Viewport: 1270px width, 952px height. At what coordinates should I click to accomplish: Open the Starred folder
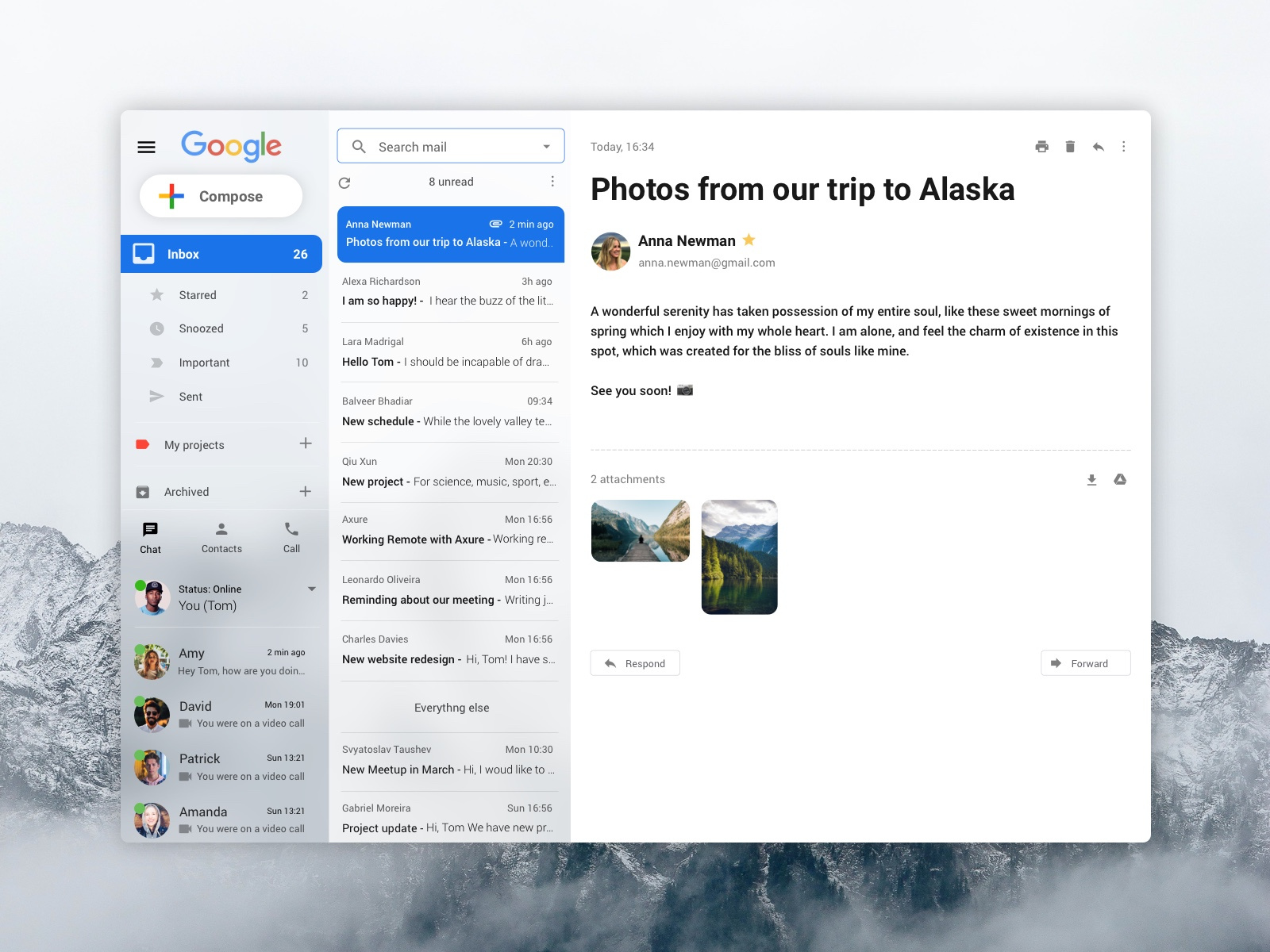click(x=198, y=295)
